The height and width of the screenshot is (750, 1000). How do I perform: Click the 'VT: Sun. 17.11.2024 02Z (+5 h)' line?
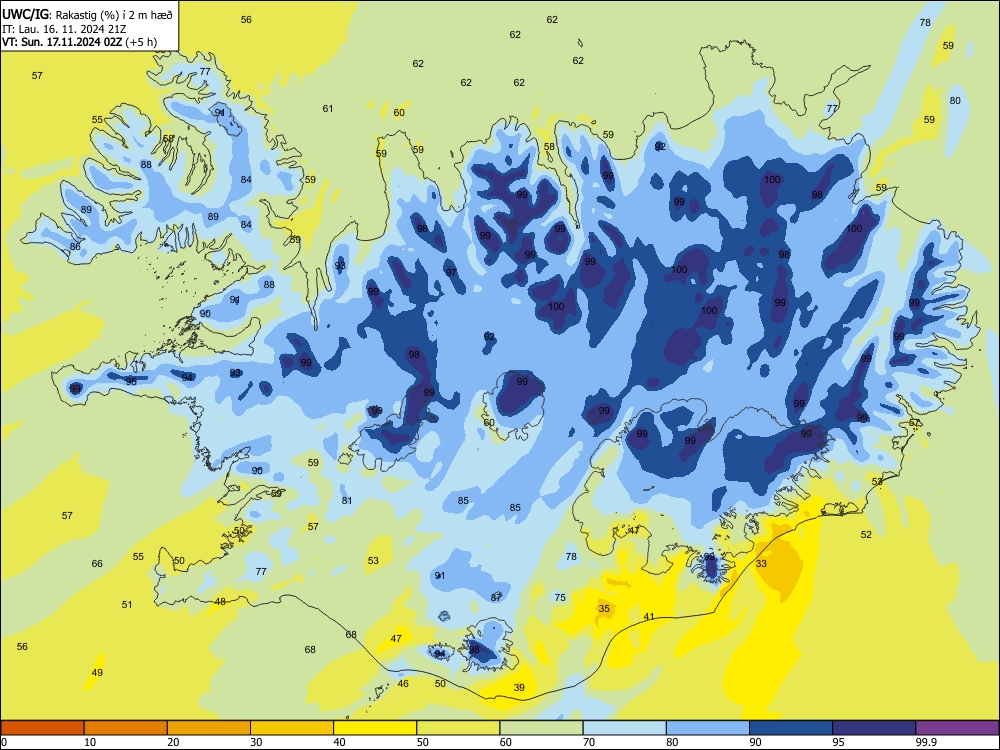79,42
